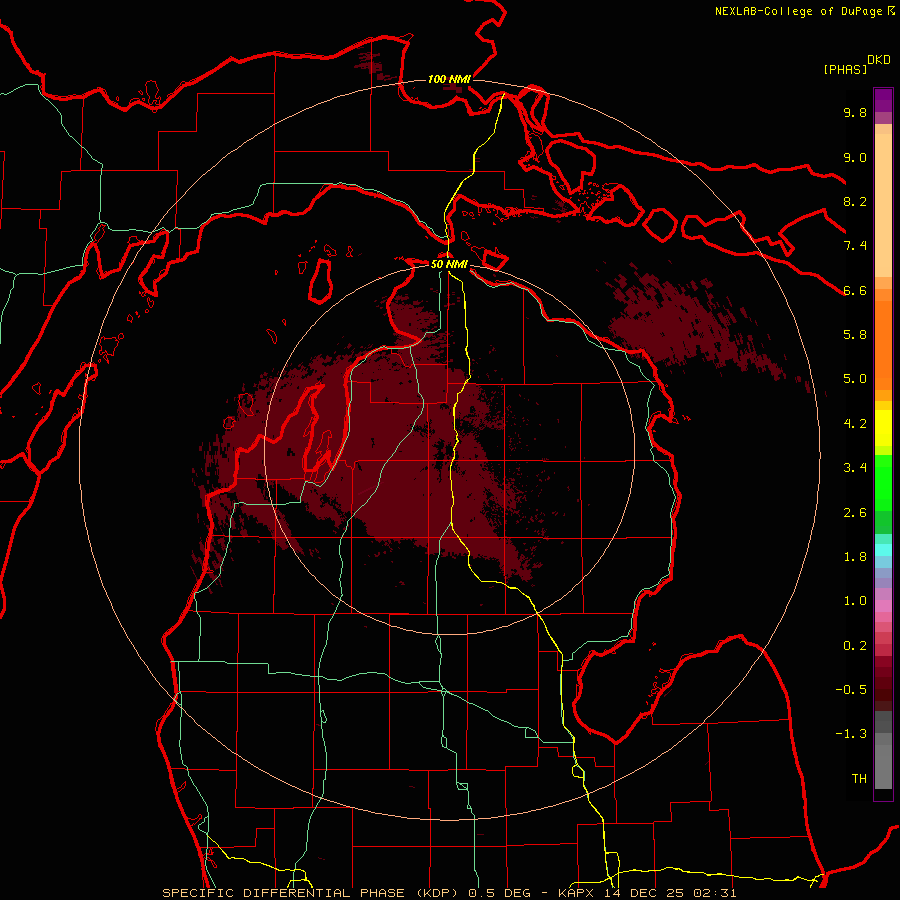
Task: Click the 50 NMI range ring label
Action: (449, 264)
